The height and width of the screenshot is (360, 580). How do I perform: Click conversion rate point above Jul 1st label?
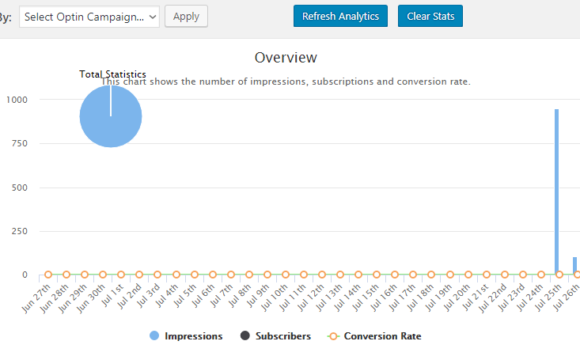(121, 275)
